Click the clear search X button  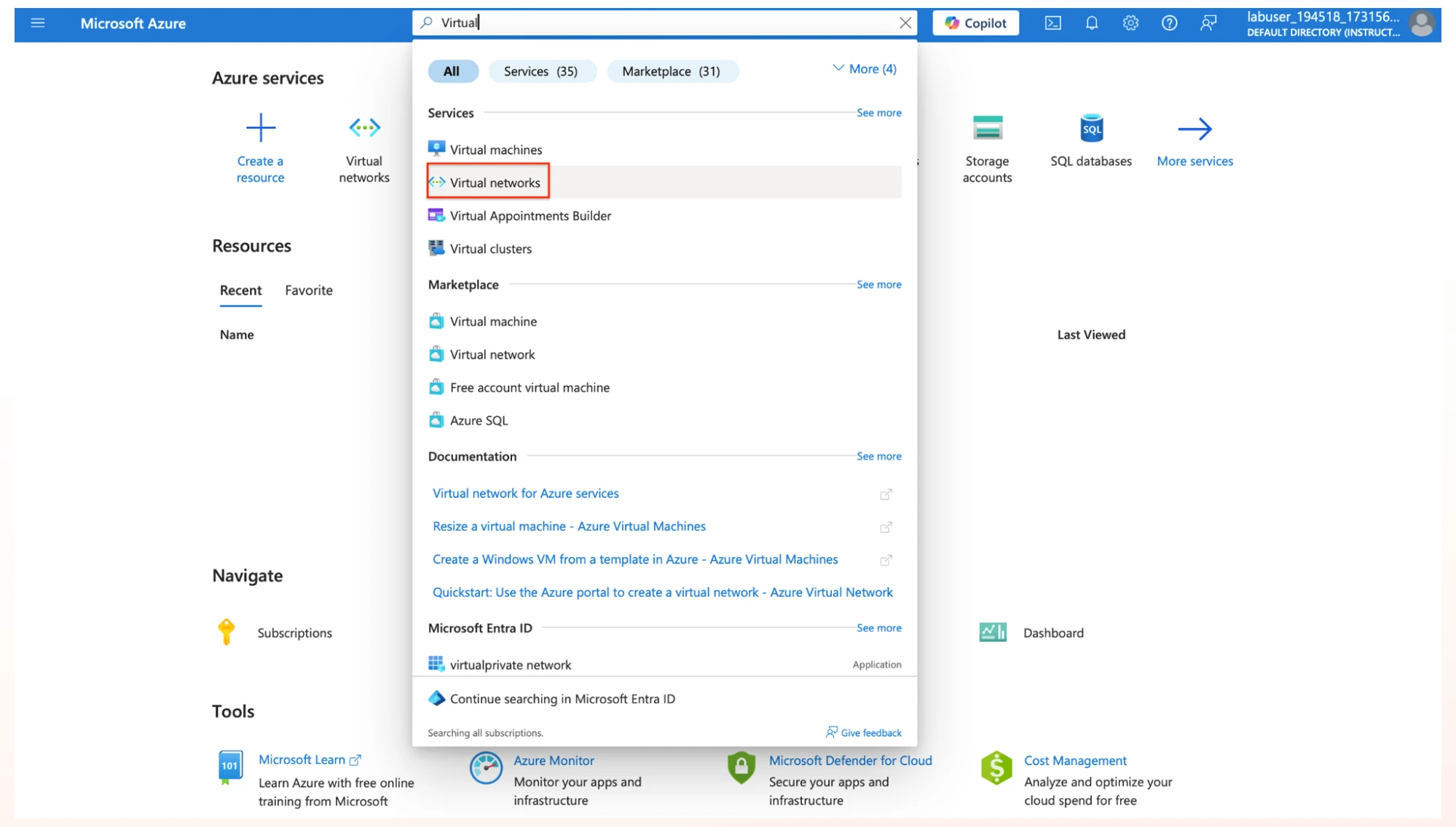pyautogui.click(x=905, y=22)
